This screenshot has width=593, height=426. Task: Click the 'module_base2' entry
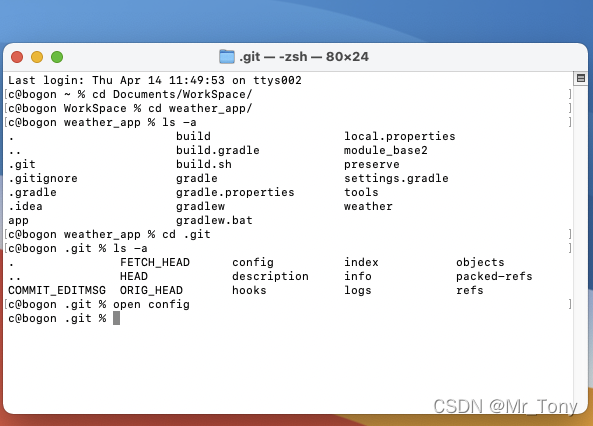click(x=386, y=150)
